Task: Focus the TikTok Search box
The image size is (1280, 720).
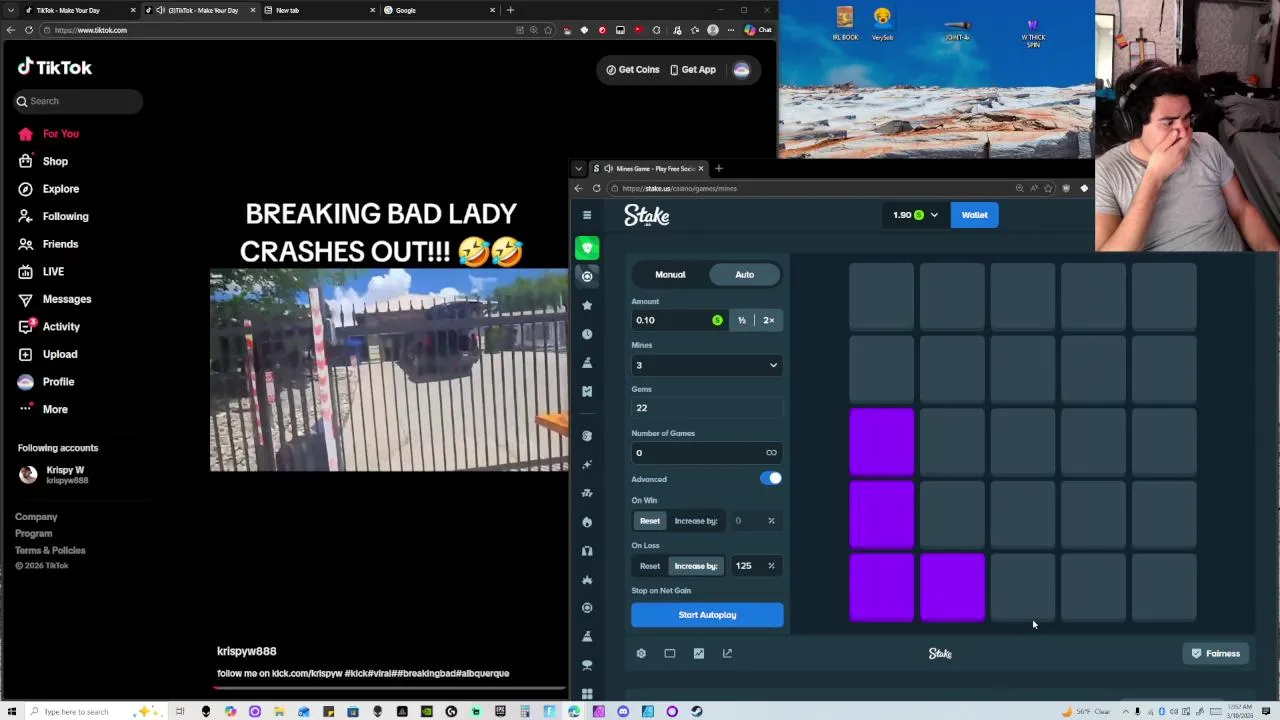Action: [x=78, y=101]
